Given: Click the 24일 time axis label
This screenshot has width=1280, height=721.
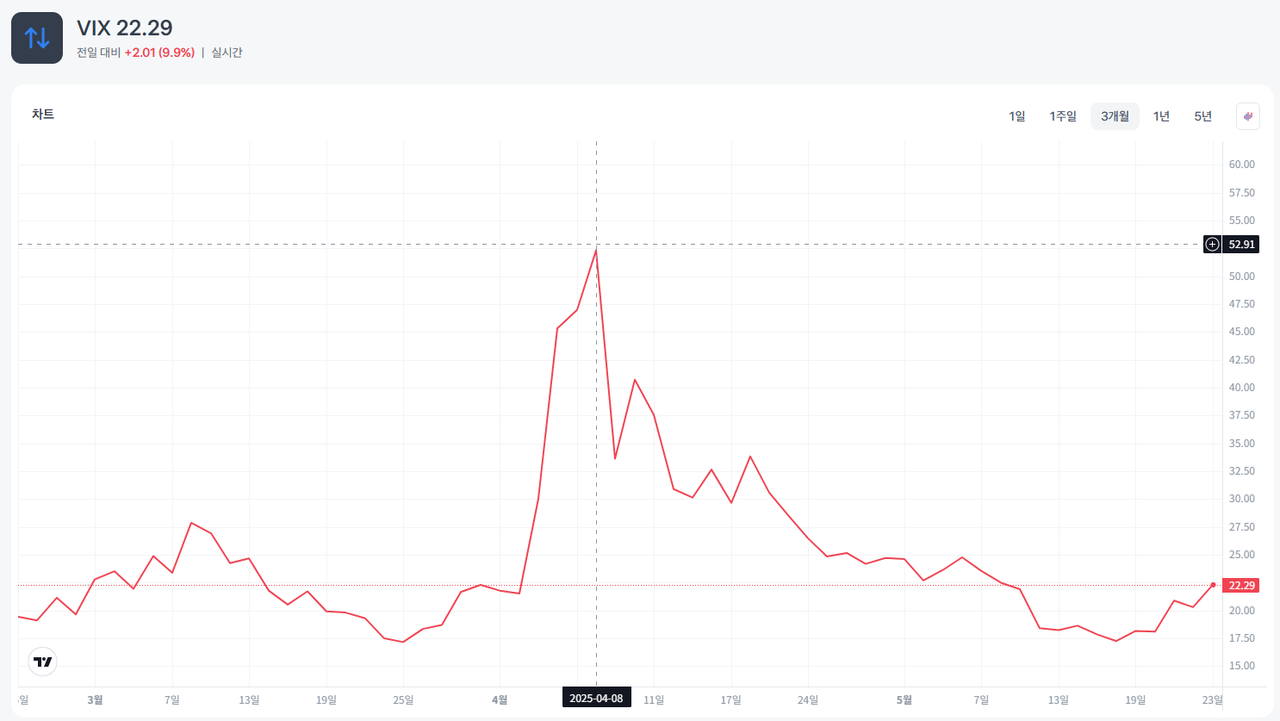Looking at the screenshot, I should pyautogui.click(x=808, y=700).
